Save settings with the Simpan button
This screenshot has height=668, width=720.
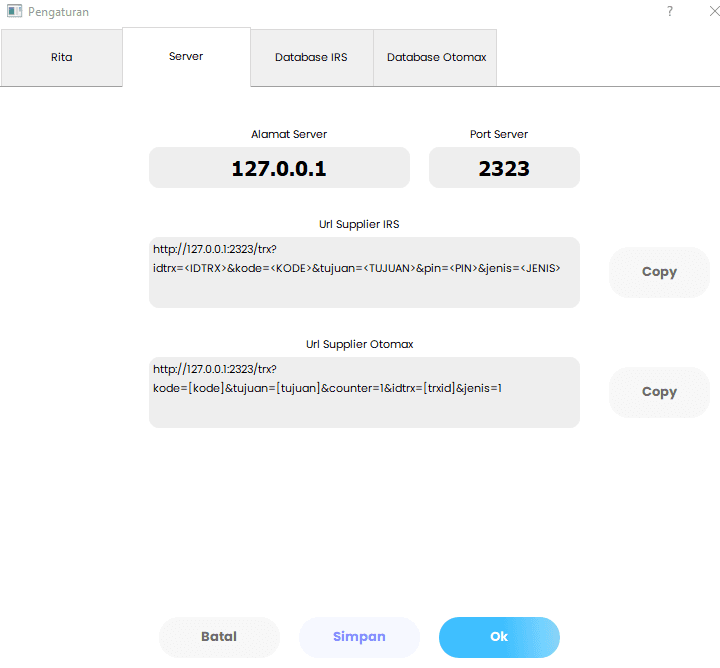click(359, 637)
